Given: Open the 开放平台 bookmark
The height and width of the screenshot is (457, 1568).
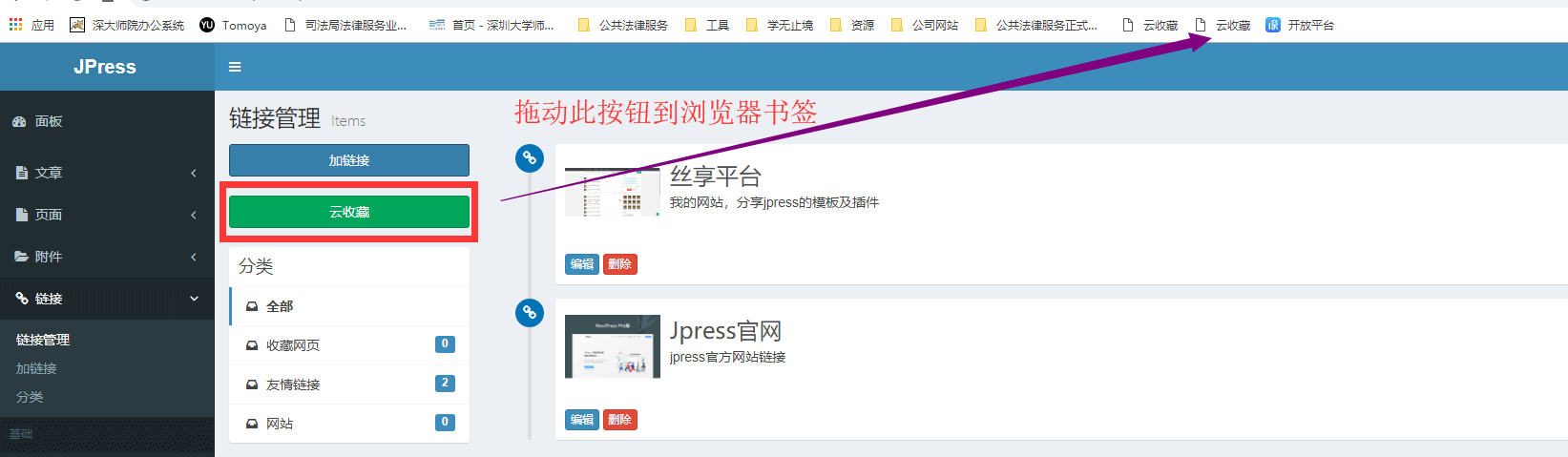Looking at the screenshot, I should tap(1300, 25).
